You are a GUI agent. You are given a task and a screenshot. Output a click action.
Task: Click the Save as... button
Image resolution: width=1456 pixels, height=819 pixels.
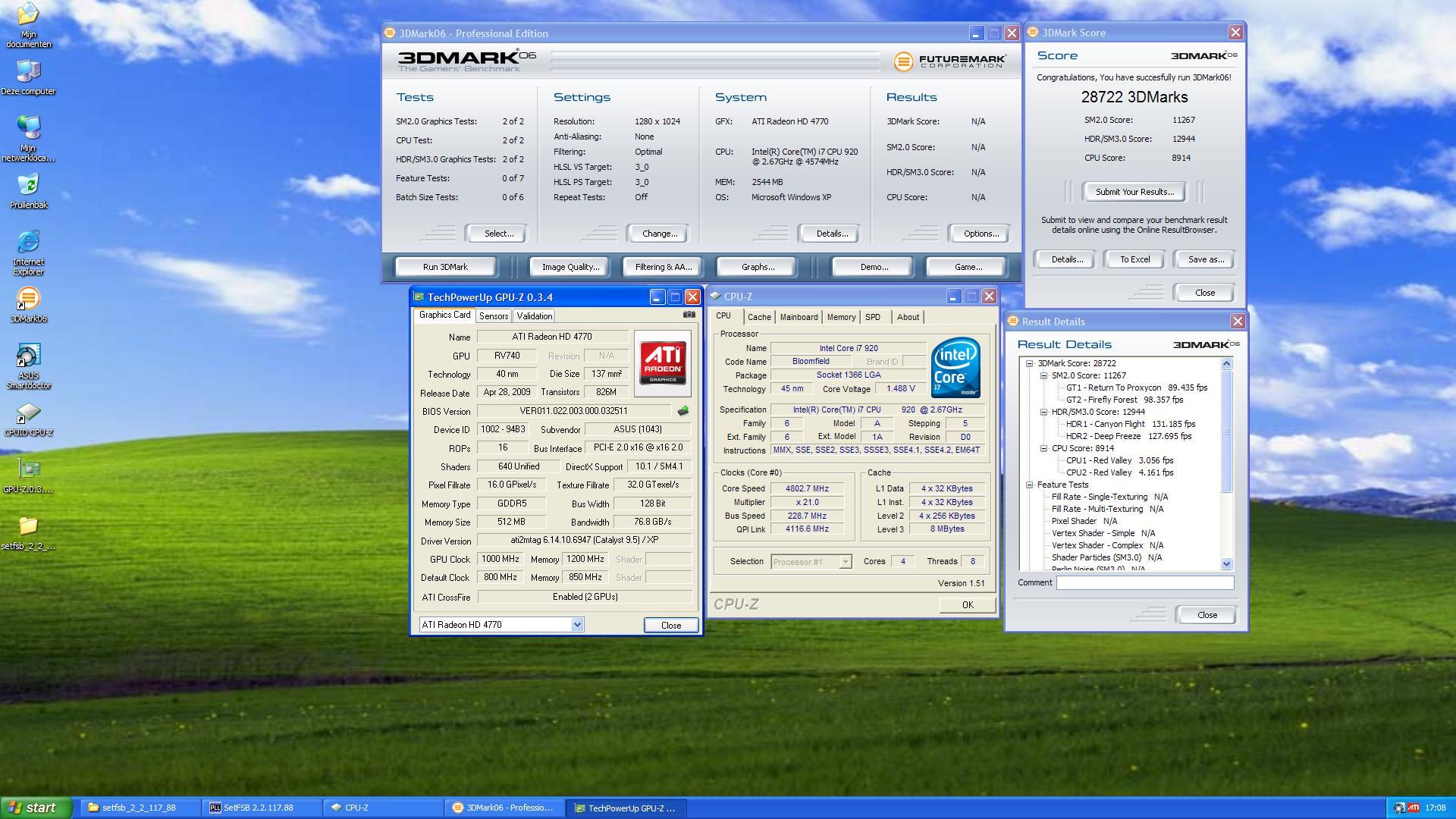coord(1206,259)
